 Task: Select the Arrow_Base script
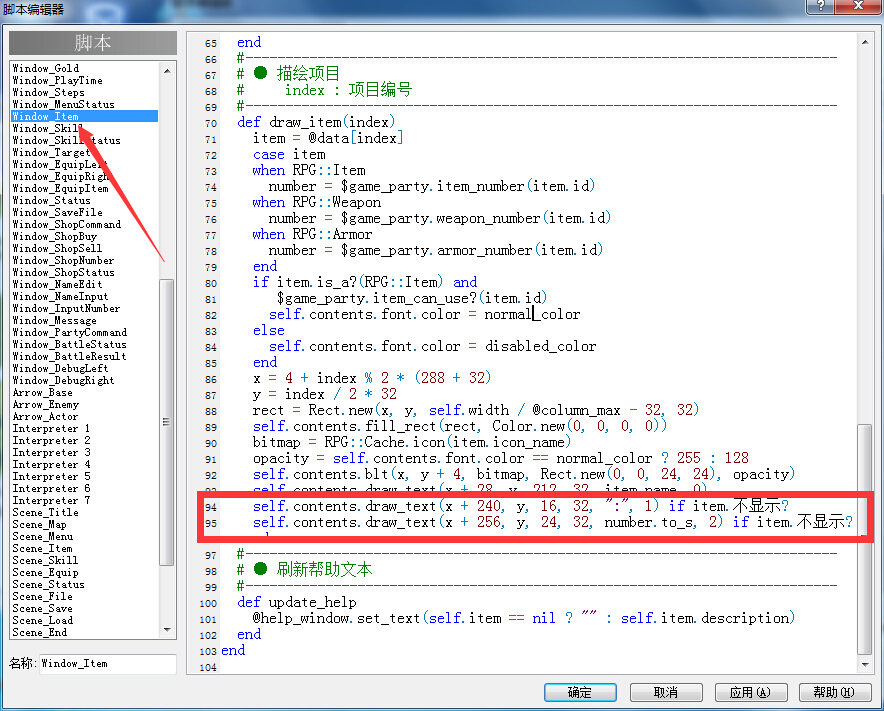tap(42, 392)
